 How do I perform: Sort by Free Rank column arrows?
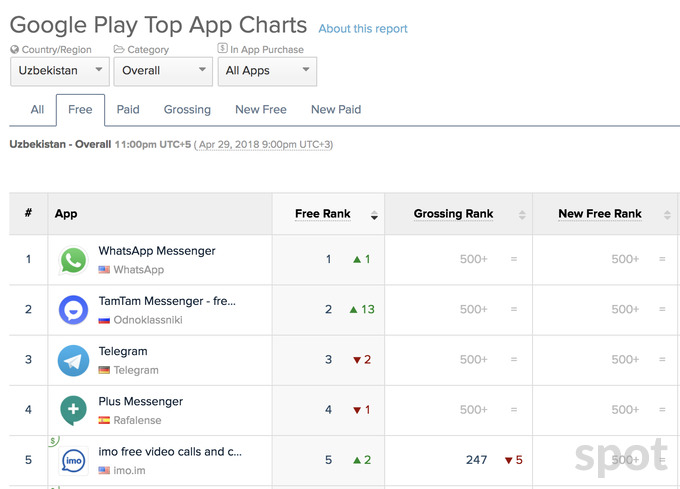pos(374,215)
